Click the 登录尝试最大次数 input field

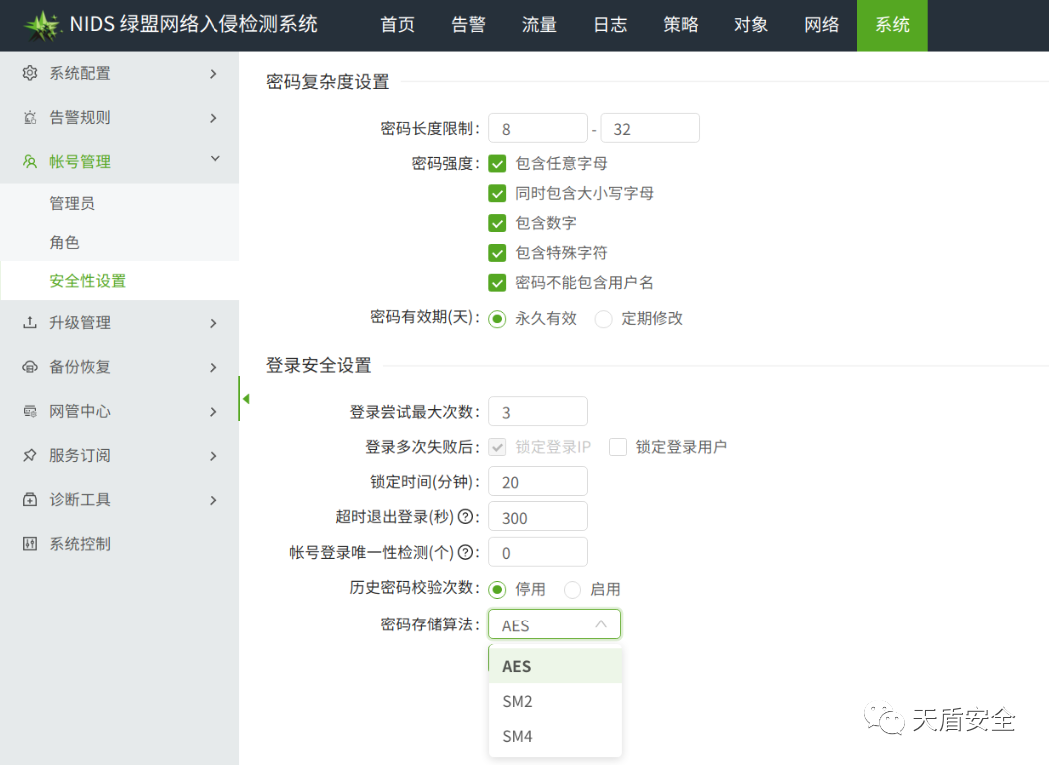pos(537,412)
